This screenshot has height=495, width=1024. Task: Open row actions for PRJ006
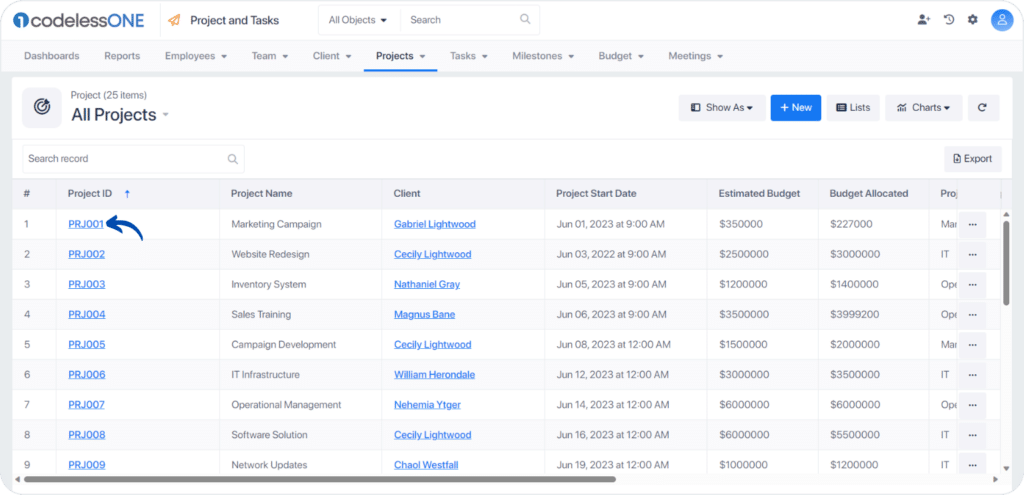coord(972,375)
